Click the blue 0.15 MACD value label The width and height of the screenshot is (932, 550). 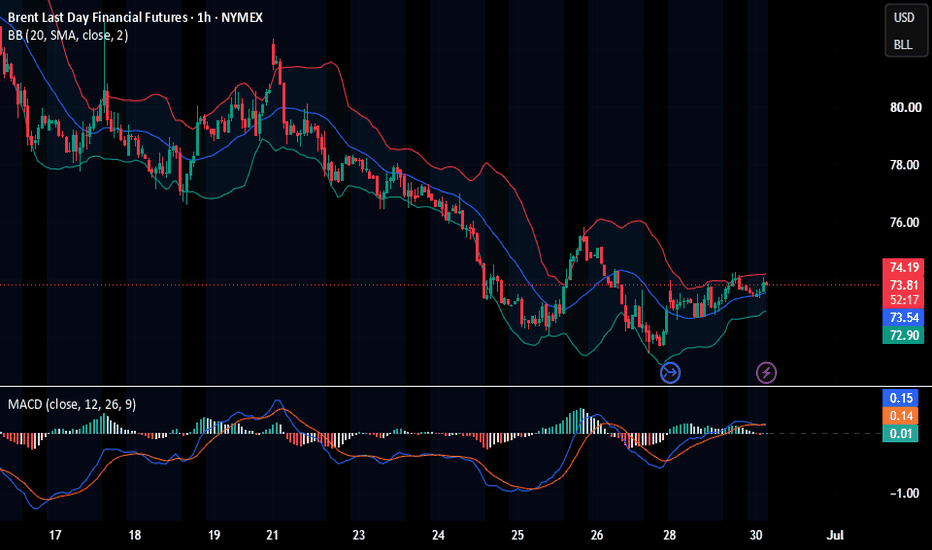click(901, 398)
